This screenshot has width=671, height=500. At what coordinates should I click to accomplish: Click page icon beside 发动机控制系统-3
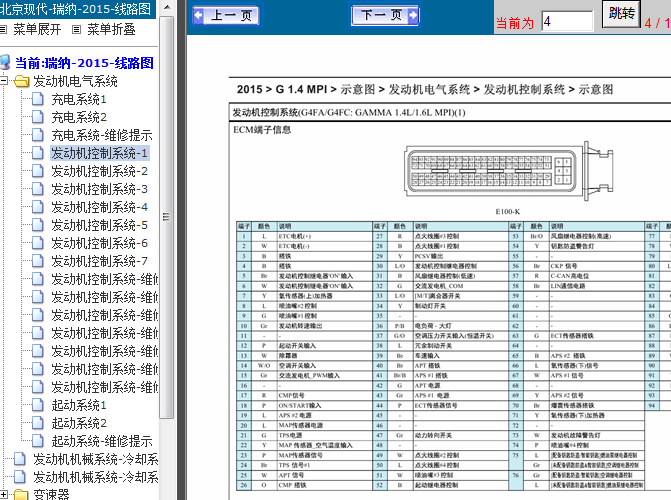[x=38, y=189]
